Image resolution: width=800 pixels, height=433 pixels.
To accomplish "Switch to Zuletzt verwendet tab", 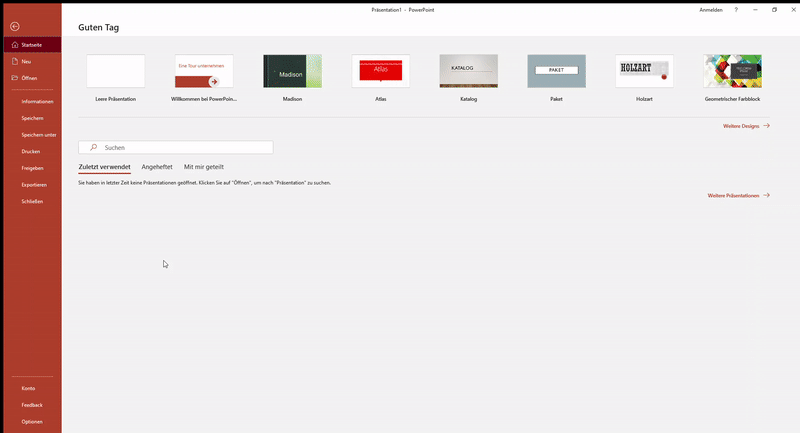I will point(104,167).
